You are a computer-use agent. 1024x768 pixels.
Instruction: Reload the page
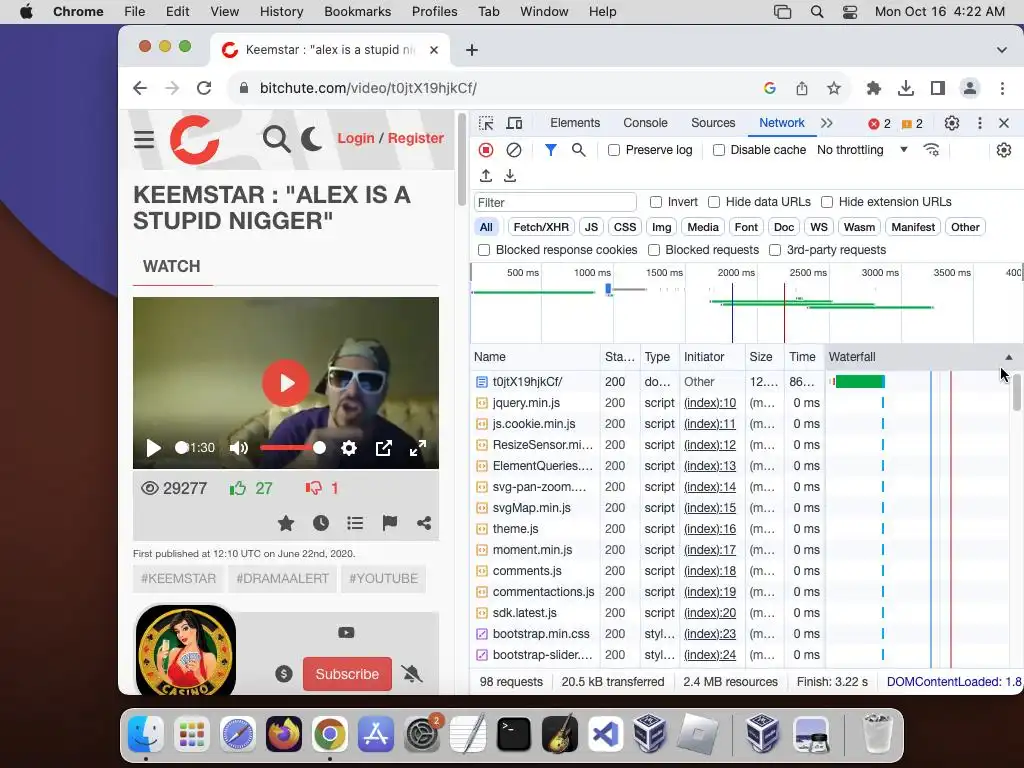(204, 88)
